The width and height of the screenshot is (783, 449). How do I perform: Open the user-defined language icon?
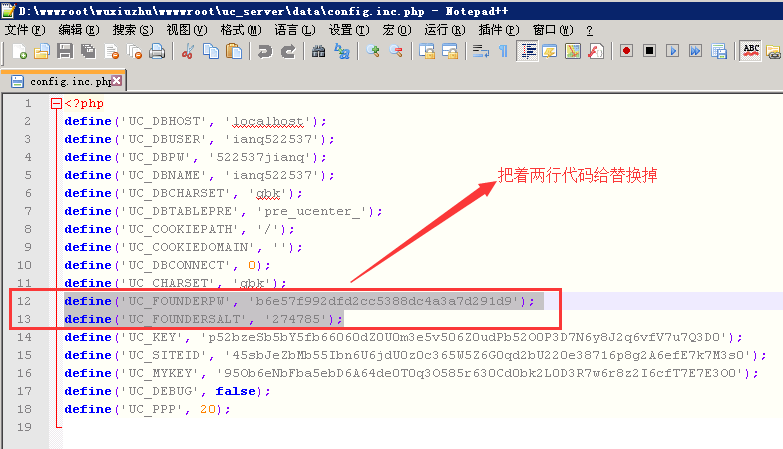tap(550, 51)
